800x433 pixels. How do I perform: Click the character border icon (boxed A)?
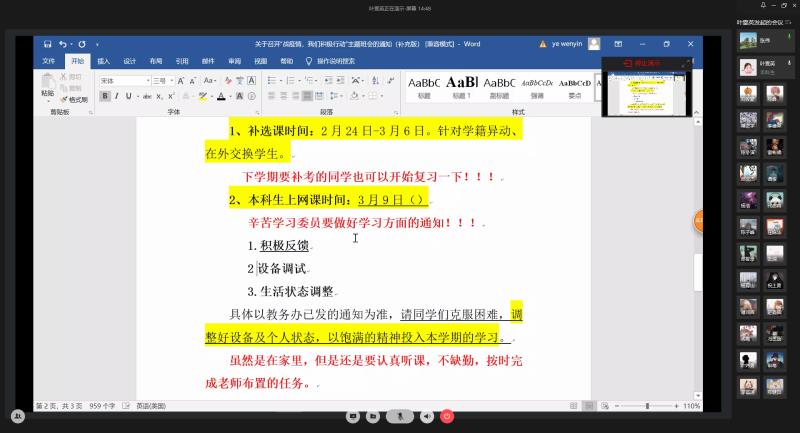(x=252, y=81)
